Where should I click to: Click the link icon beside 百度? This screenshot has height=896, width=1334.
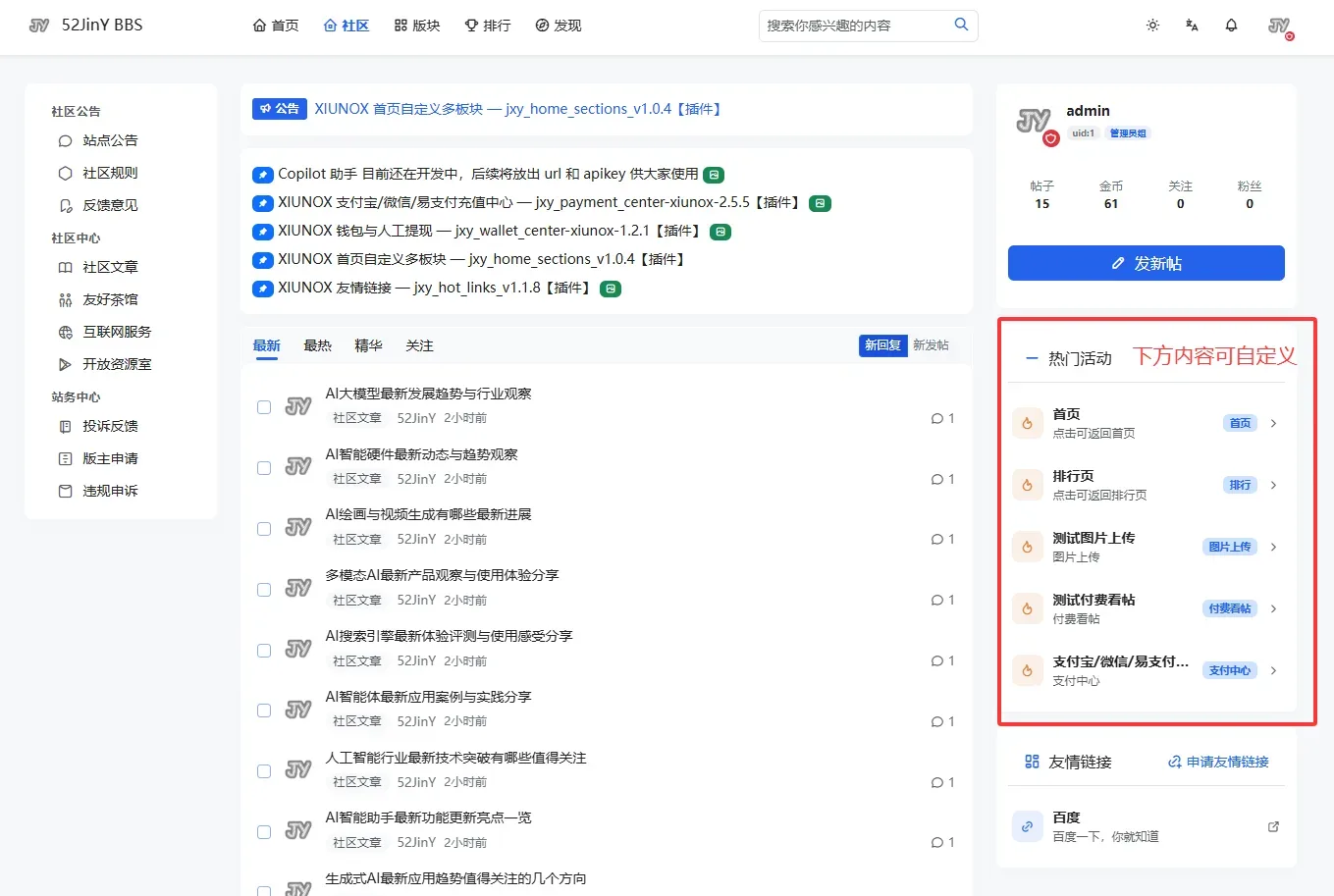pos(1027,826)
